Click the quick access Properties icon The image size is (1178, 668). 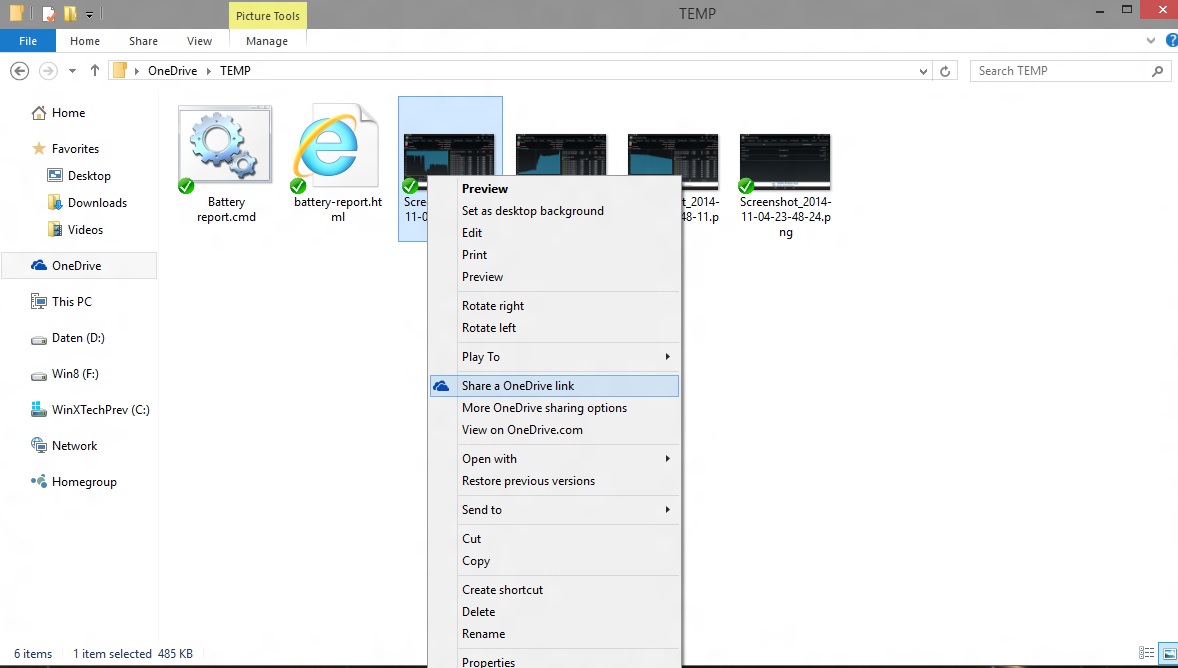coord(50,14)
